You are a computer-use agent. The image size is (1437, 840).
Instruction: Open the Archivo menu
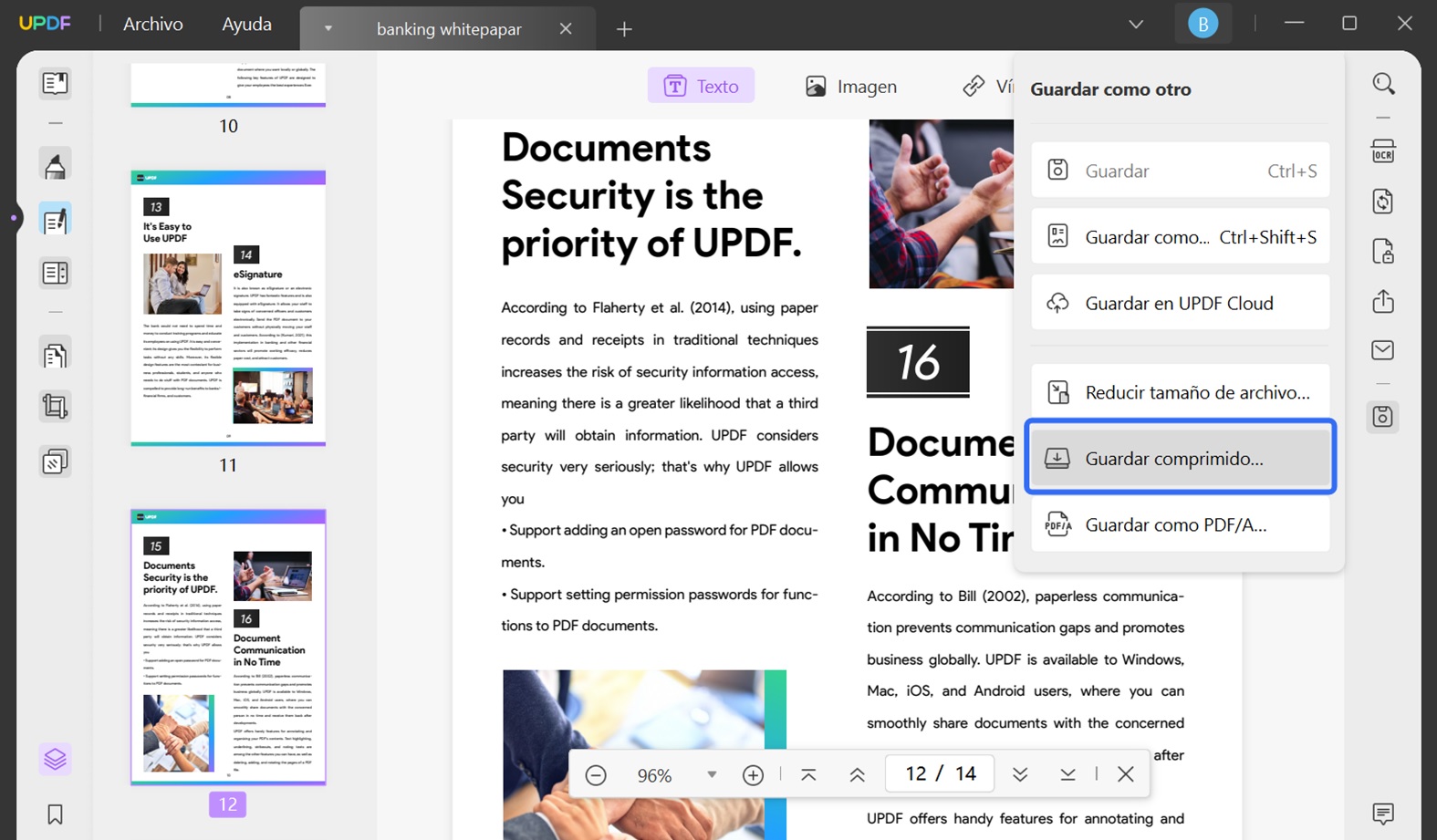[153, 25]
